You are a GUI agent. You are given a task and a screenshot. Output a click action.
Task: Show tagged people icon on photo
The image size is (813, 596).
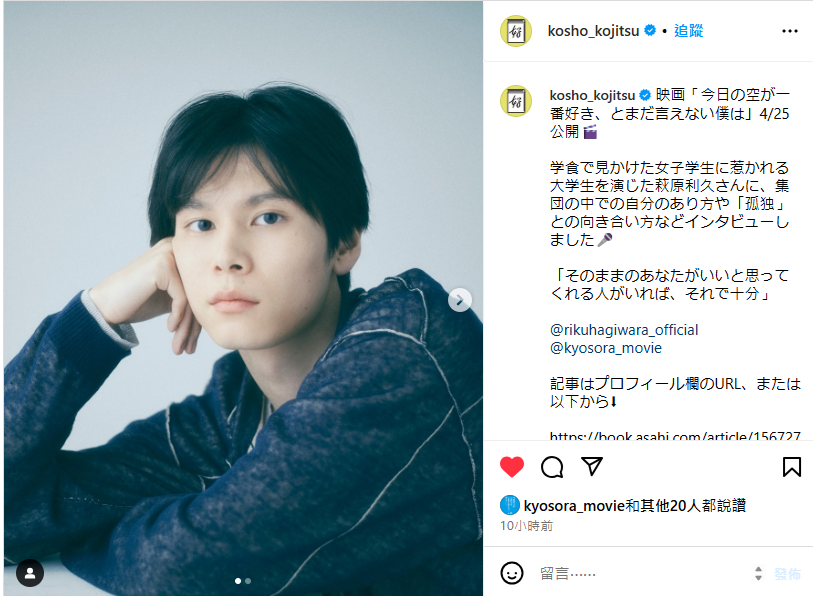[30, 573]
